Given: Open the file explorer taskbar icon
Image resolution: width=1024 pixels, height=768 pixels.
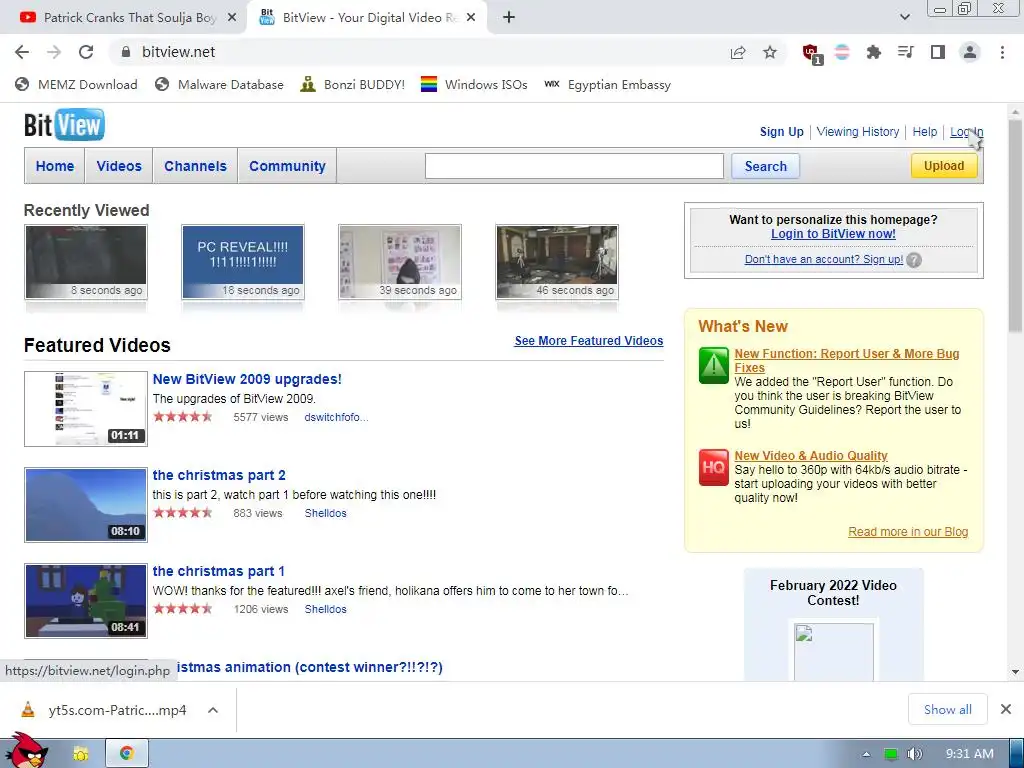Looking at the screenshot, I should pos(80,754).
